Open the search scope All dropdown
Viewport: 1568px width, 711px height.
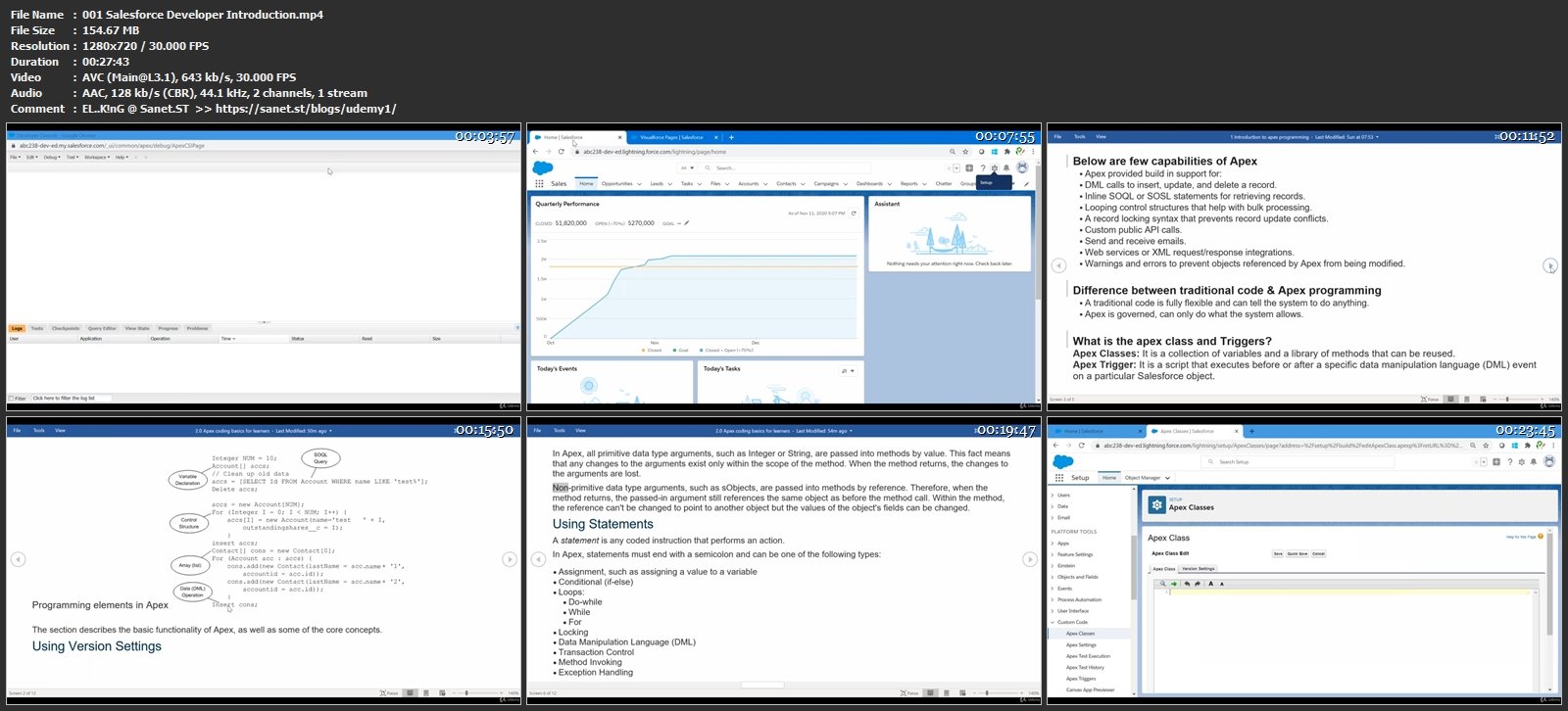coord(687,168)
